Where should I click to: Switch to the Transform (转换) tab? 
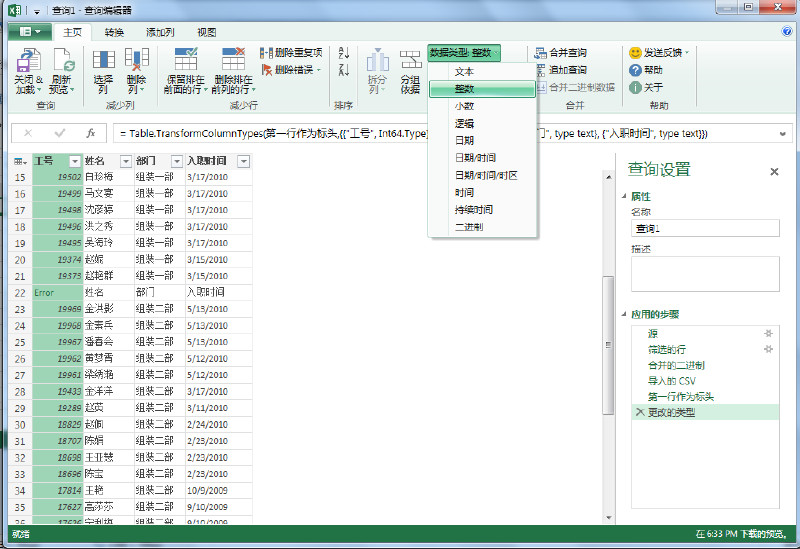click(114, 32)
